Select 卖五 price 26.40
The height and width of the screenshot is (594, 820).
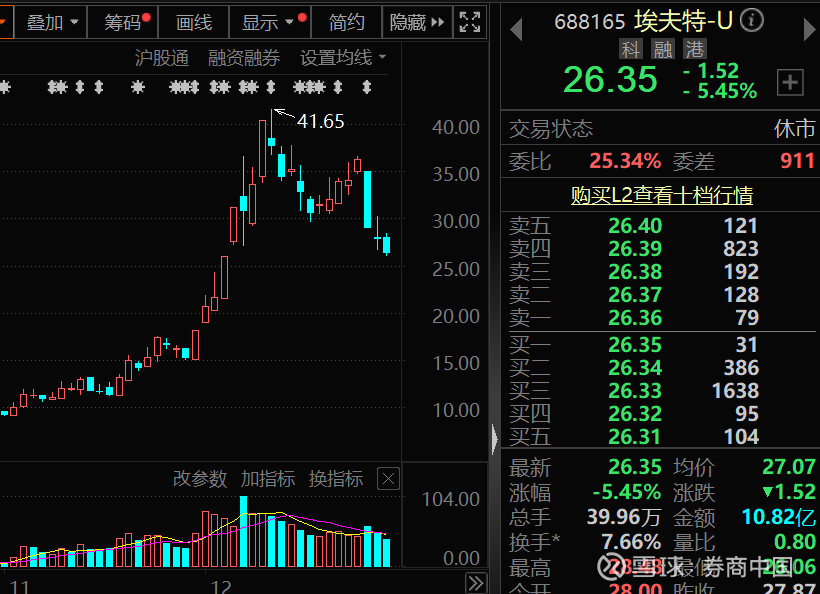[635, 226]
